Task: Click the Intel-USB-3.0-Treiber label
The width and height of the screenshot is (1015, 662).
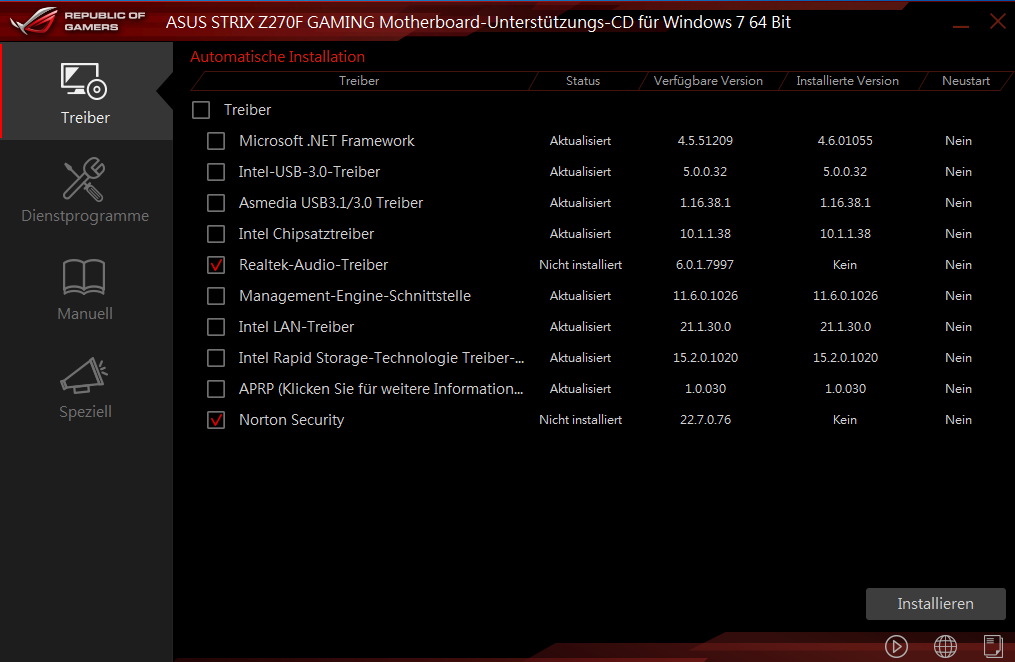Action: pos(309,171)
